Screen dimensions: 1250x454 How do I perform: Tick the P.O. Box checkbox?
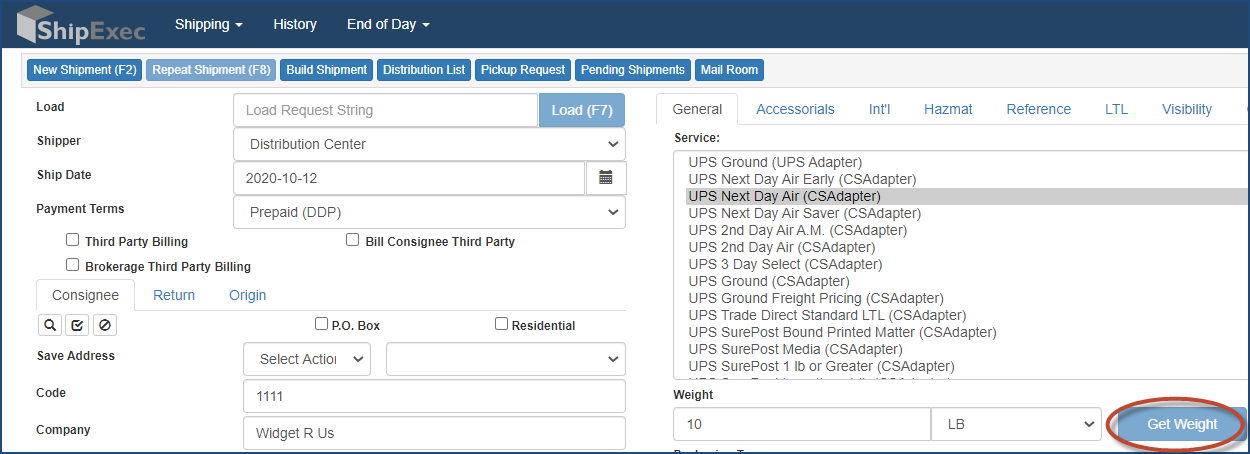pyautogui.click(x=321, y=324)
